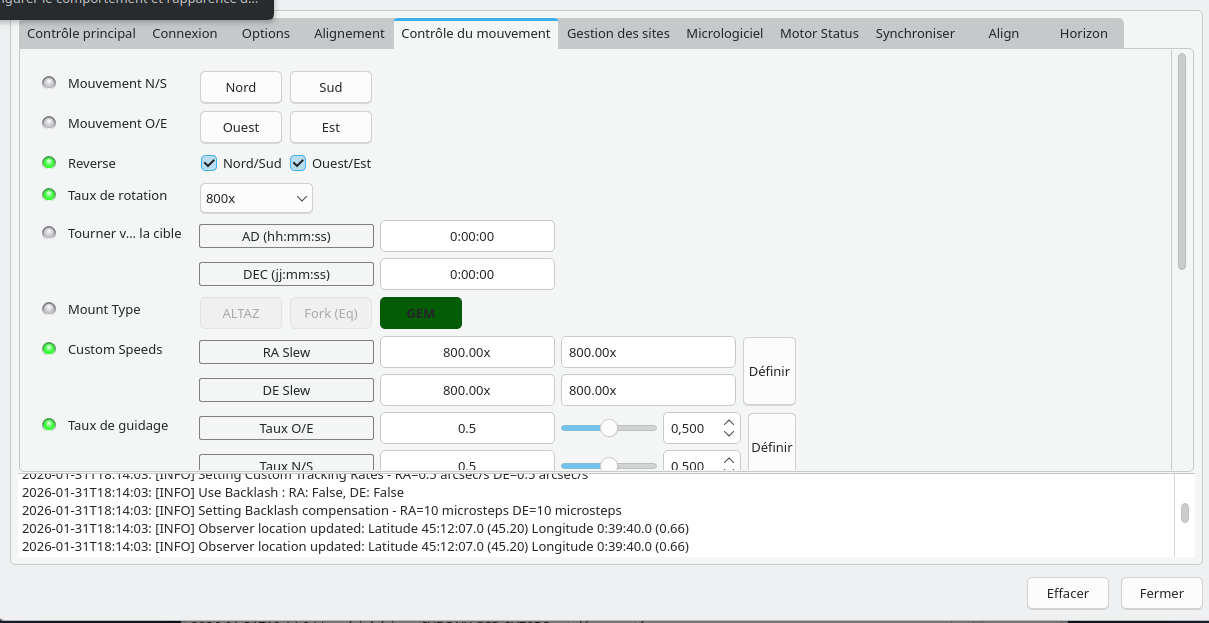Image resolution: width=1209 pixels, height=623 pixels.
Task: Open the Synchroniser tab
Action: [x=915, y=33]
